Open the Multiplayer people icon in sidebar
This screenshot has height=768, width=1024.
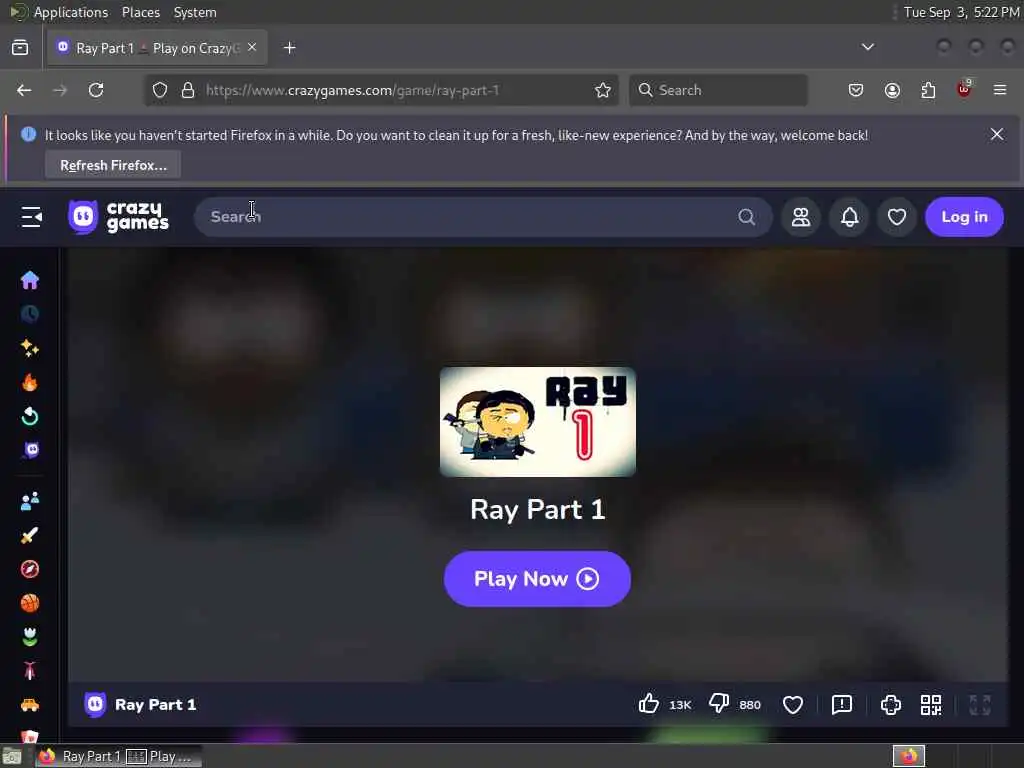pos(29,501)
